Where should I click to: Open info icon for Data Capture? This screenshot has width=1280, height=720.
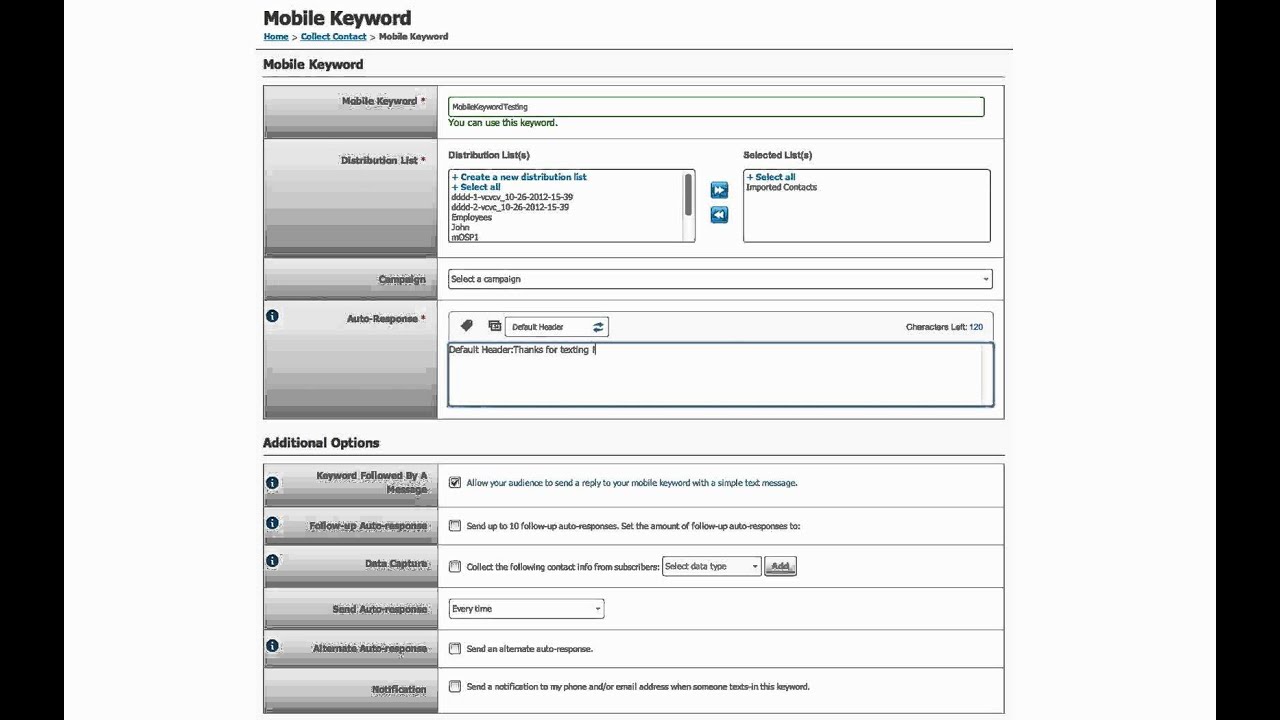272,561
